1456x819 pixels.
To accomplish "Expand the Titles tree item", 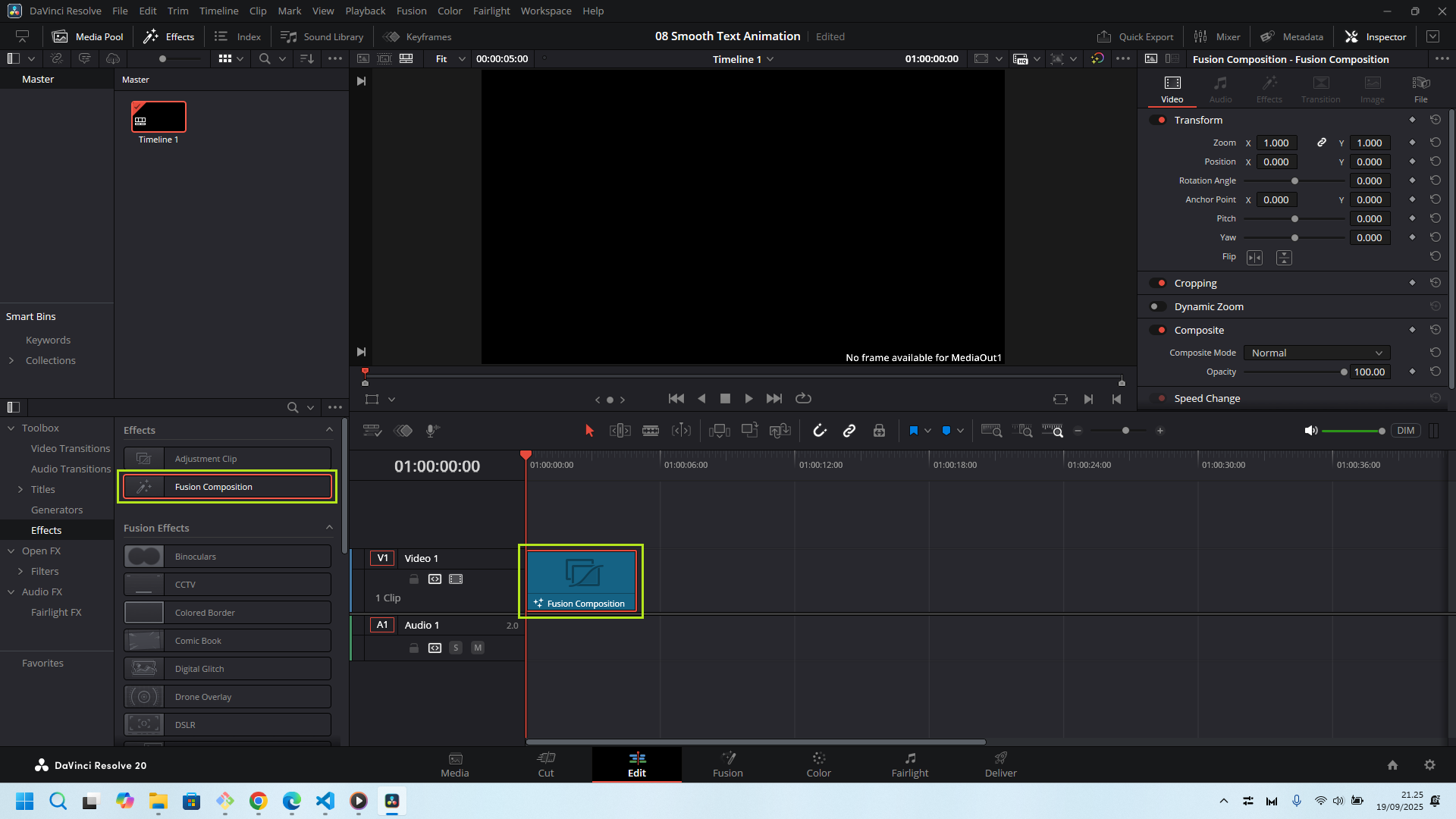I will (20, 489).
